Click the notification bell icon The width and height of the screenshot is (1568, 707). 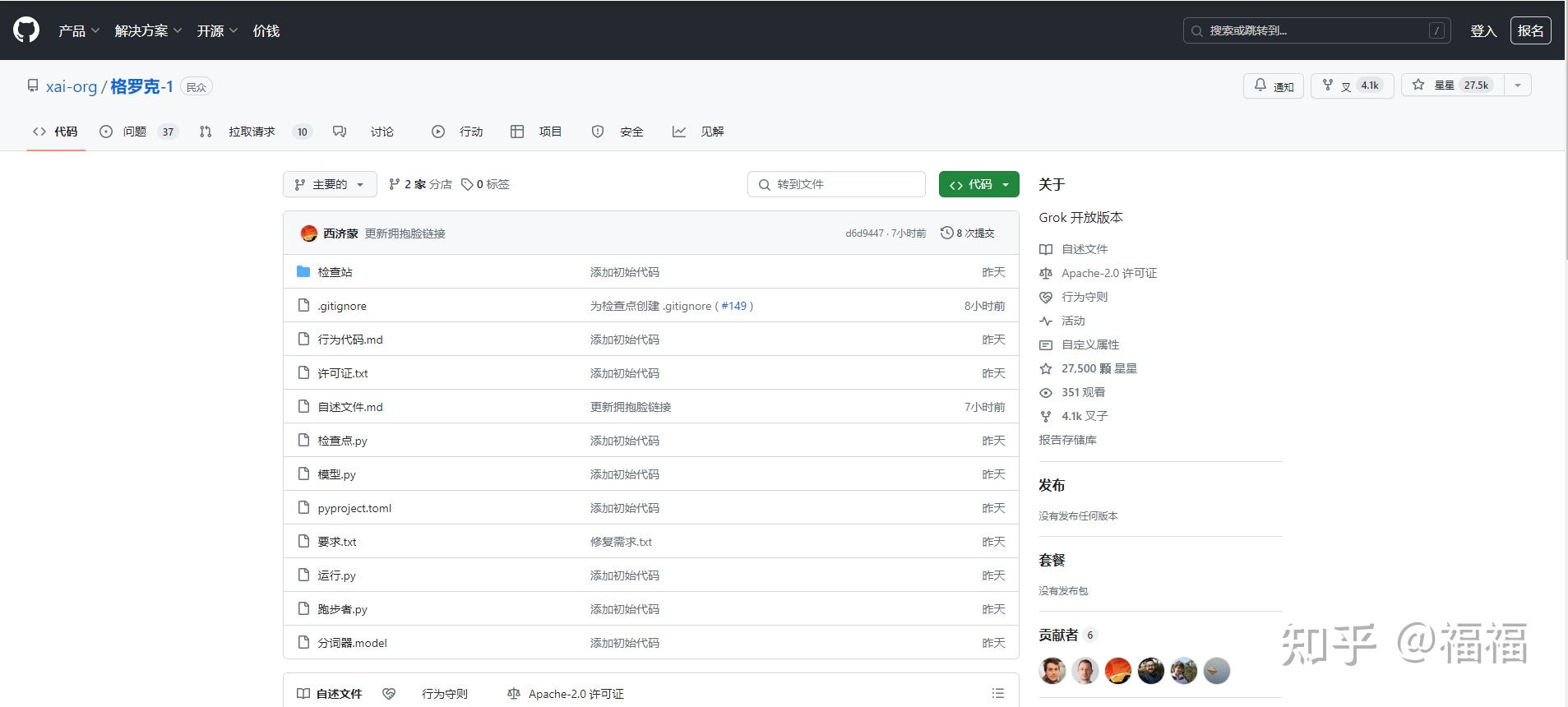point(1260,85)
